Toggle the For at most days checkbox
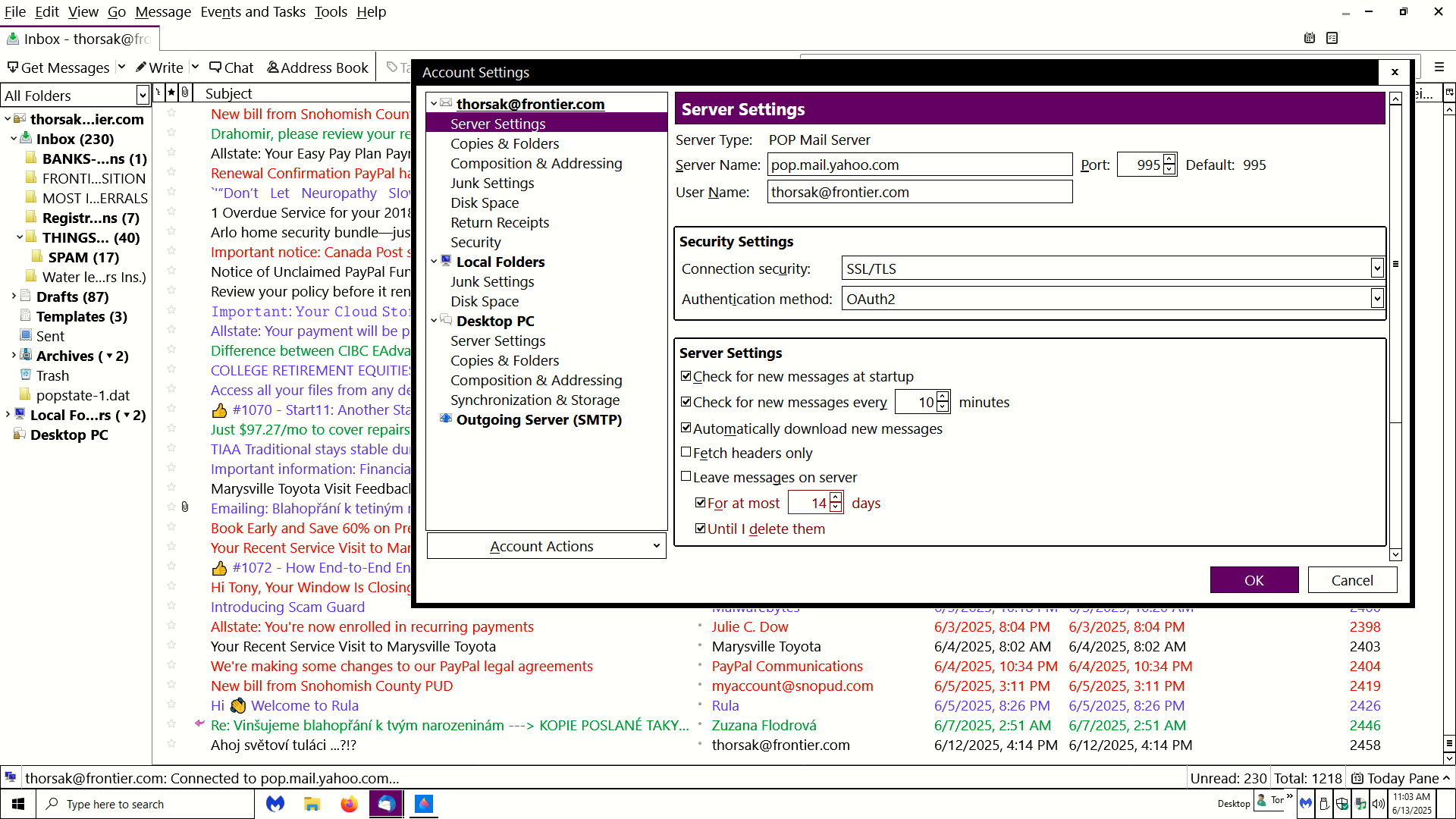Image resolution: width=1456 pixels, height=819 pixels. (701, 502)
